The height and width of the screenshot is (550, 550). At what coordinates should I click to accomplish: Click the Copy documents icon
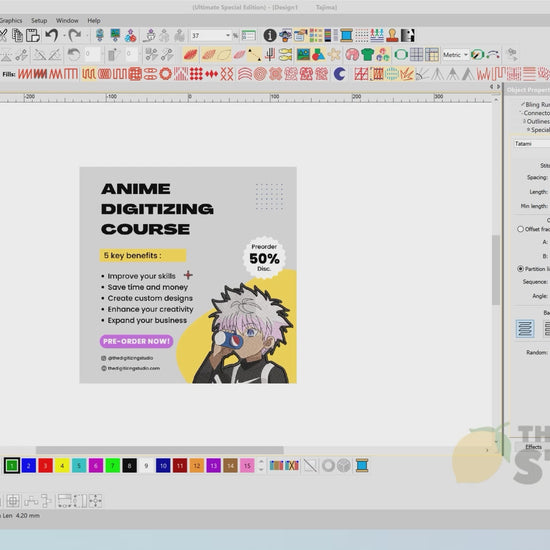pyautogui.click(x=18, y=35)
